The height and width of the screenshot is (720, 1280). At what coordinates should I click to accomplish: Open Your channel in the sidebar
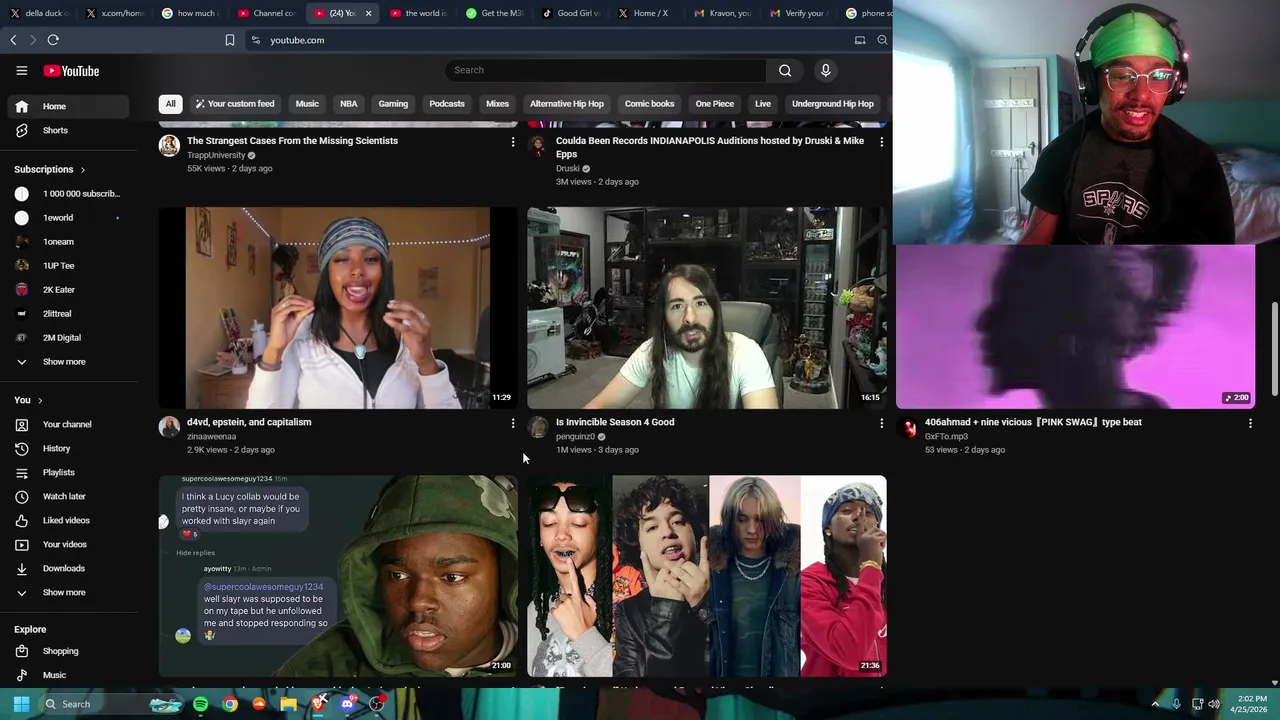[x=65, y=424]
